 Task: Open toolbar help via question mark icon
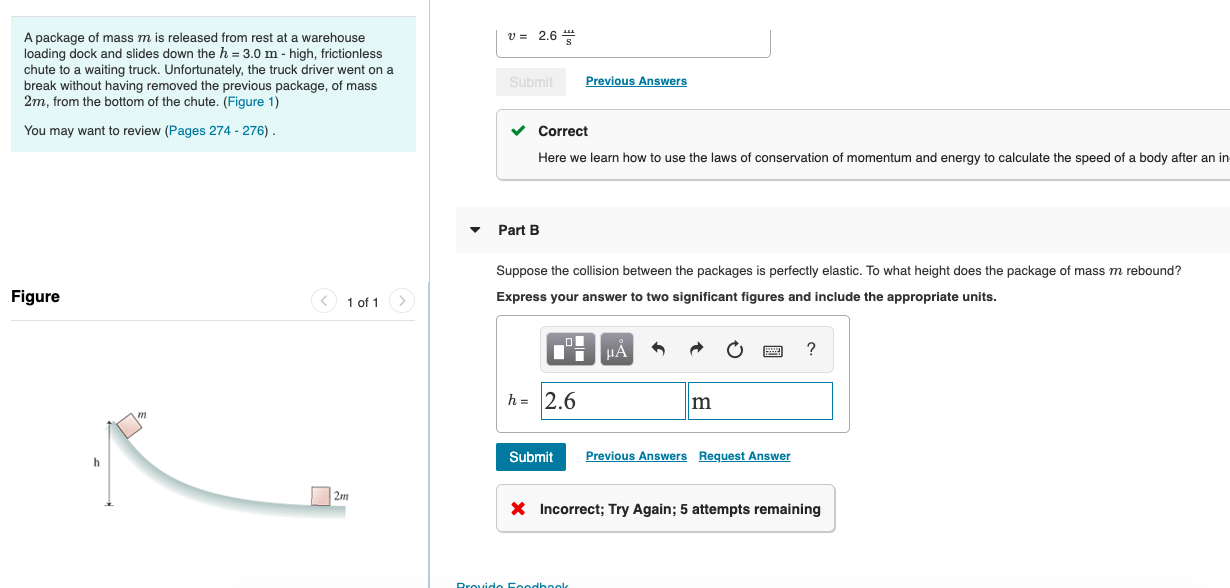810,349
